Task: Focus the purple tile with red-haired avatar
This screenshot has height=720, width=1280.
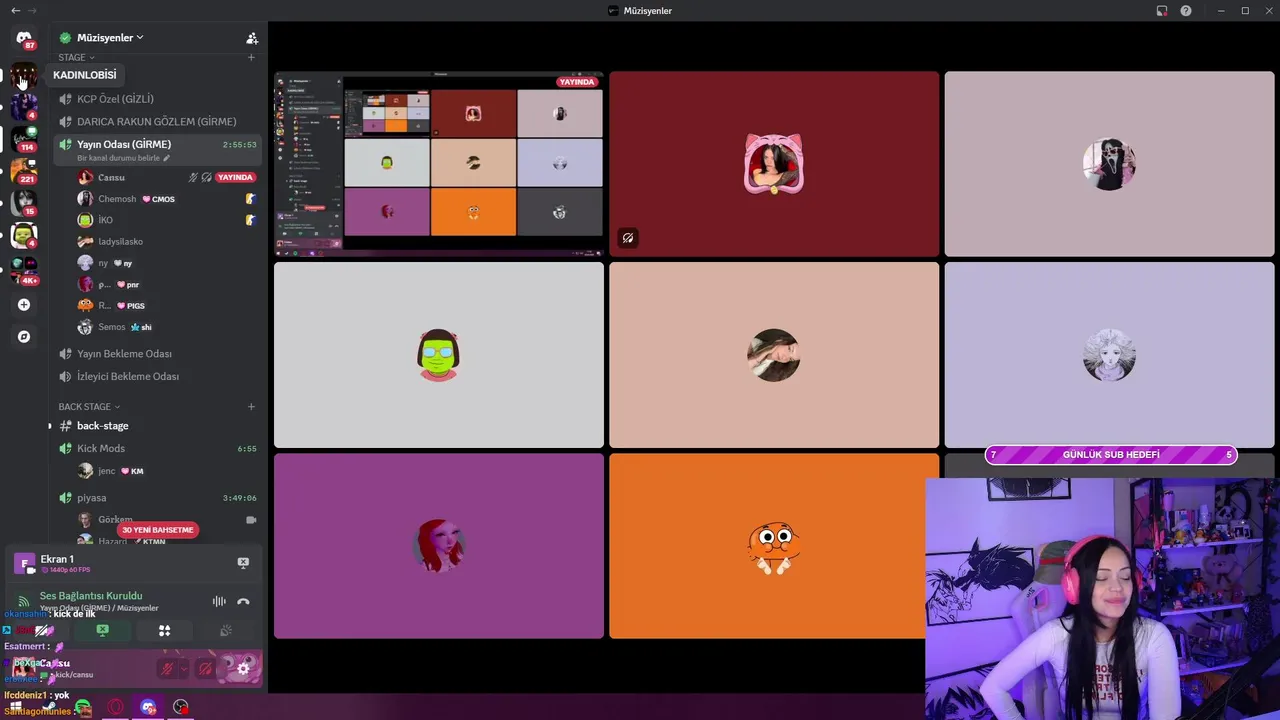Action: point(439,546)
